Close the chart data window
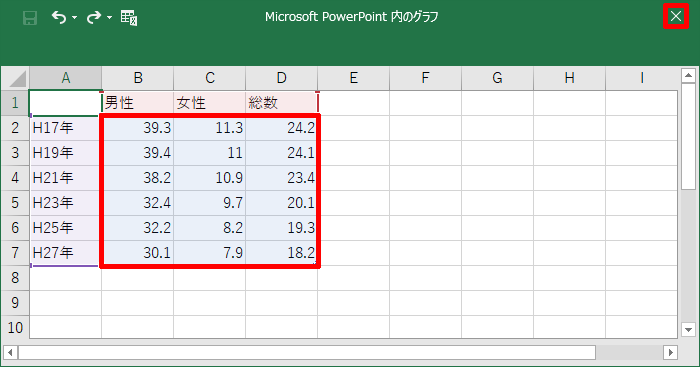The height and width of the screenshot is (367, 700). (676, 17)
